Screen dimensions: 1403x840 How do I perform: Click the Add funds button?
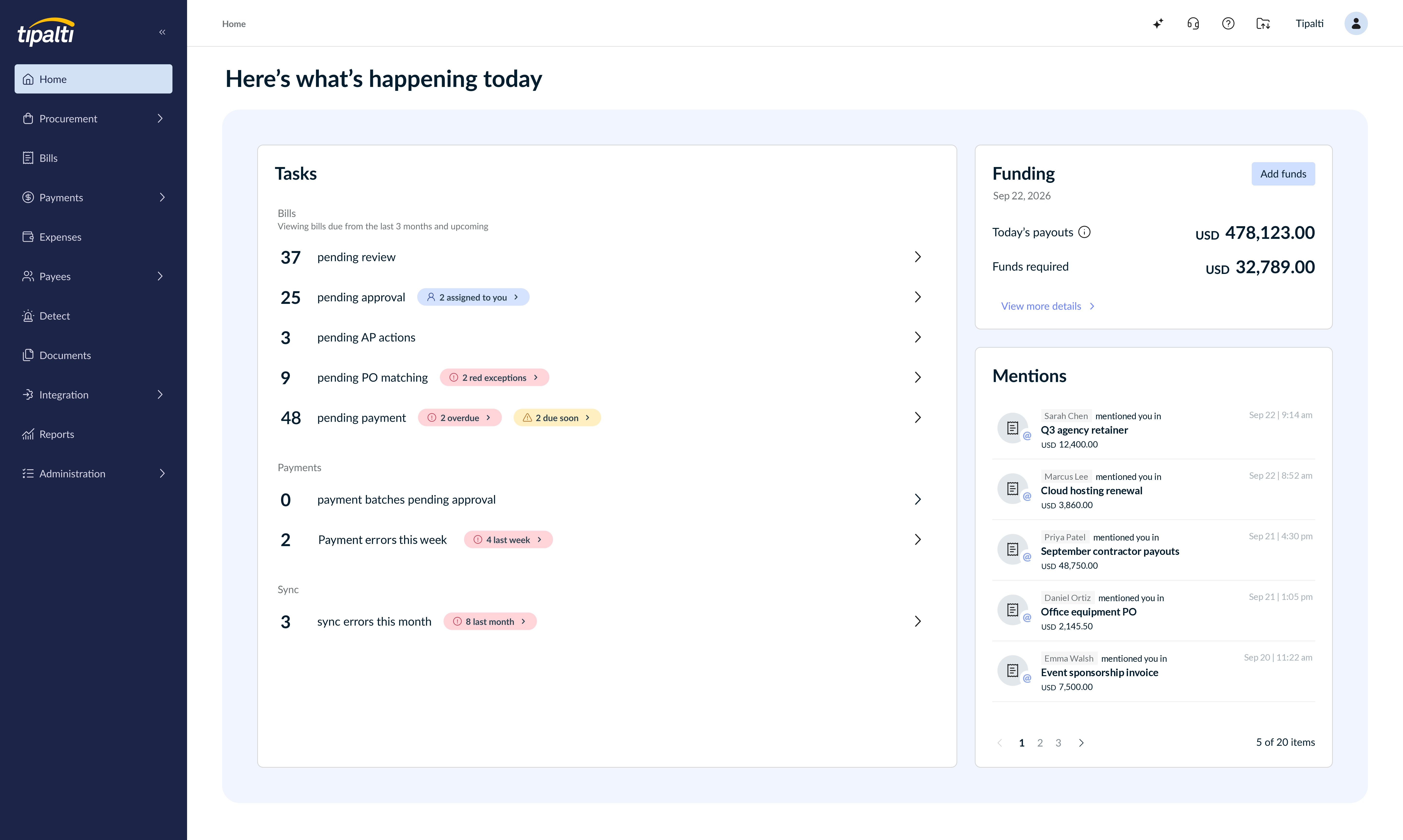[1283, 174]
